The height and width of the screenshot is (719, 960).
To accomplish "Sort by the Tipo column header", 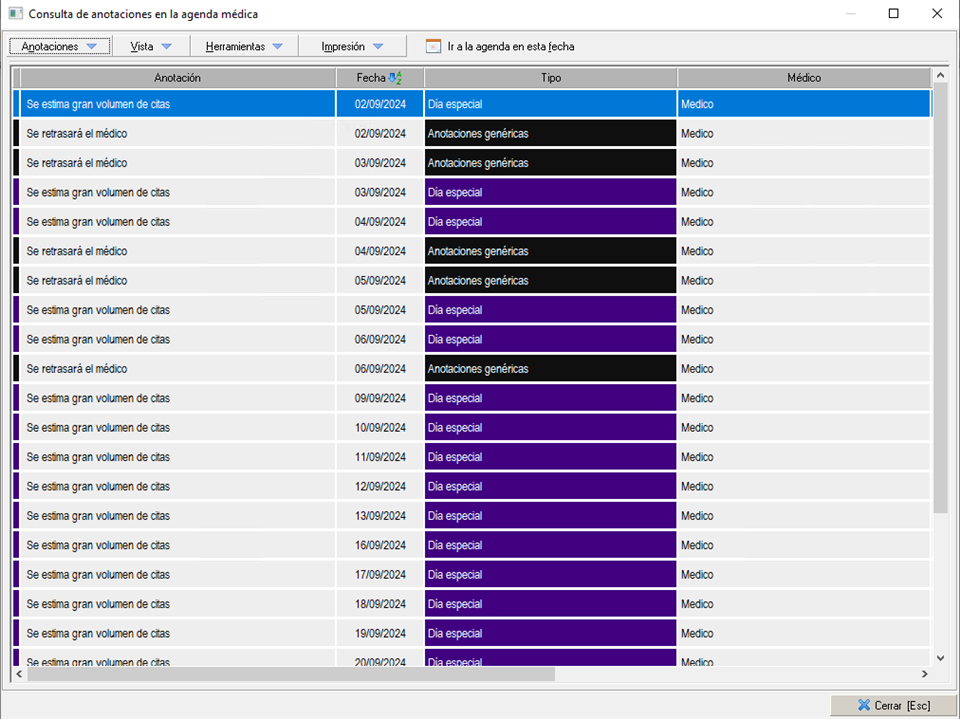I will click(550, 78).
